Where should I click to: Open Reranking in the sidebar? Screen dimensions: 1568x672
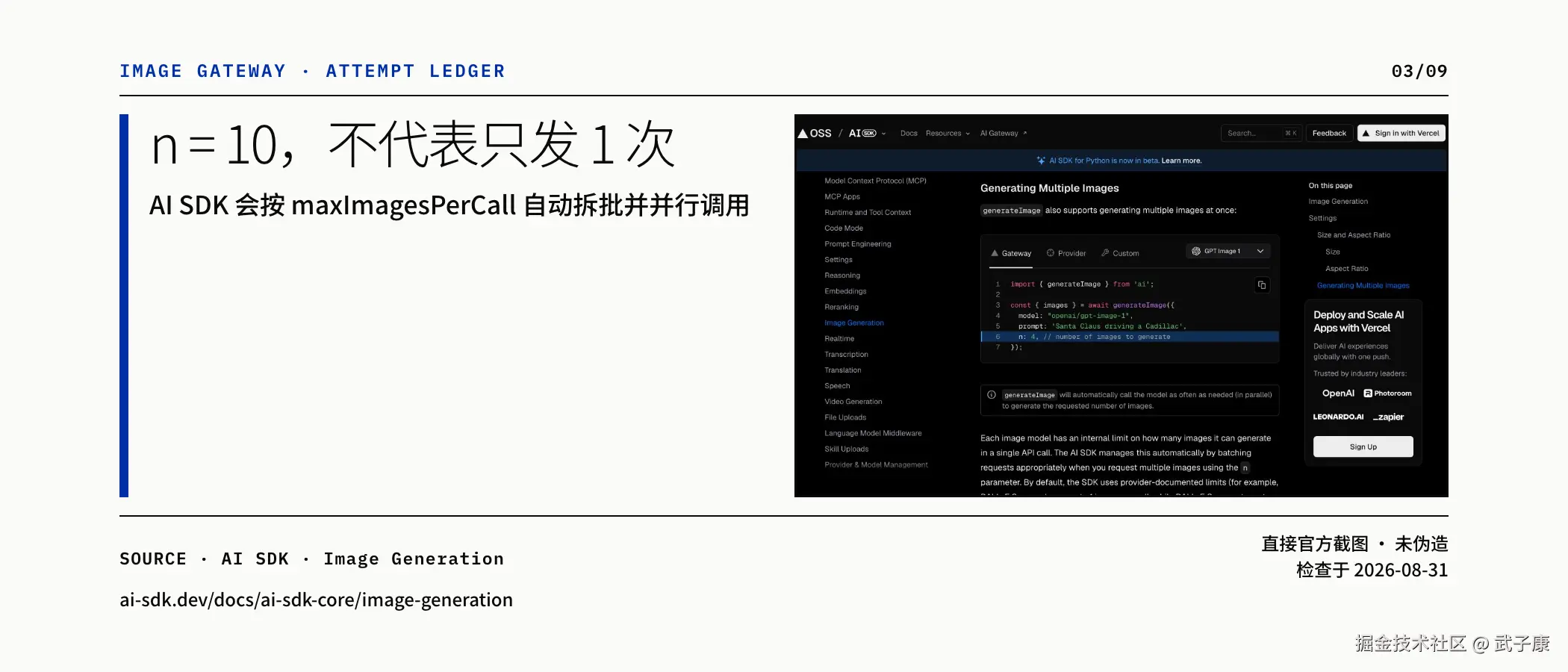[841, 307]
